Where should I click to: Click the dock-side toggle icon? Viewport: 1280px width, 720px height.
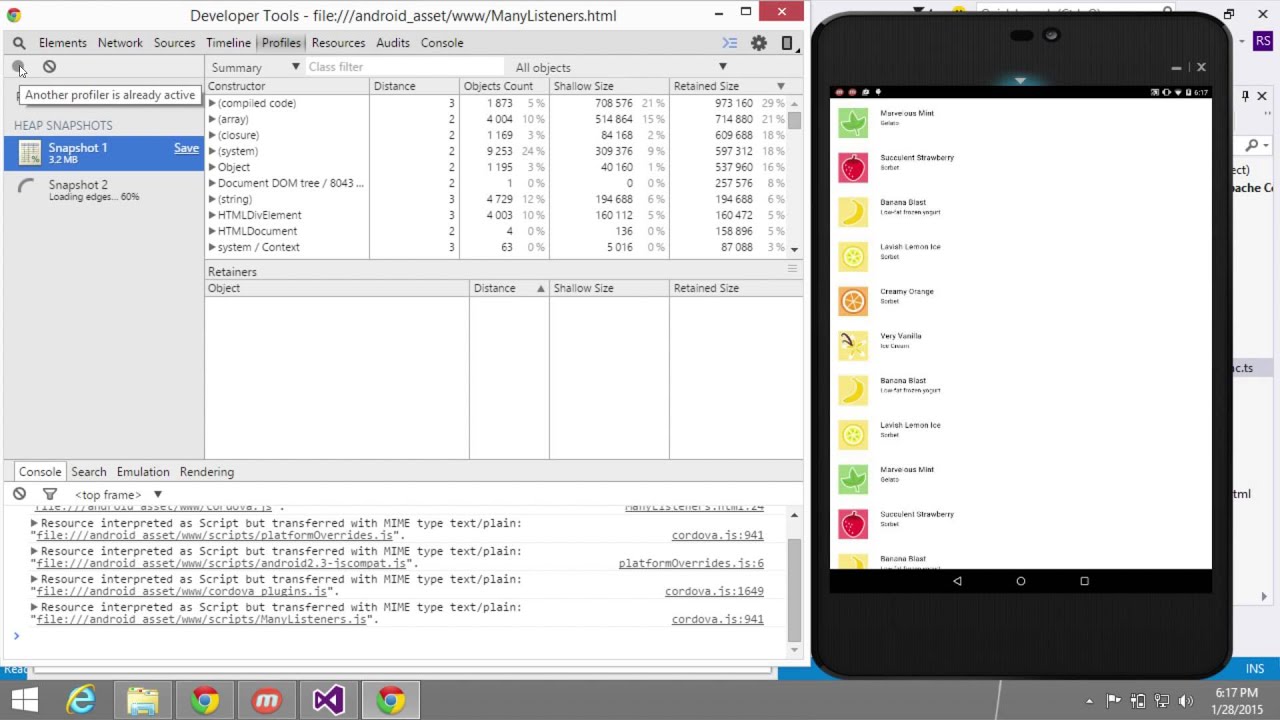click(787, 43)
